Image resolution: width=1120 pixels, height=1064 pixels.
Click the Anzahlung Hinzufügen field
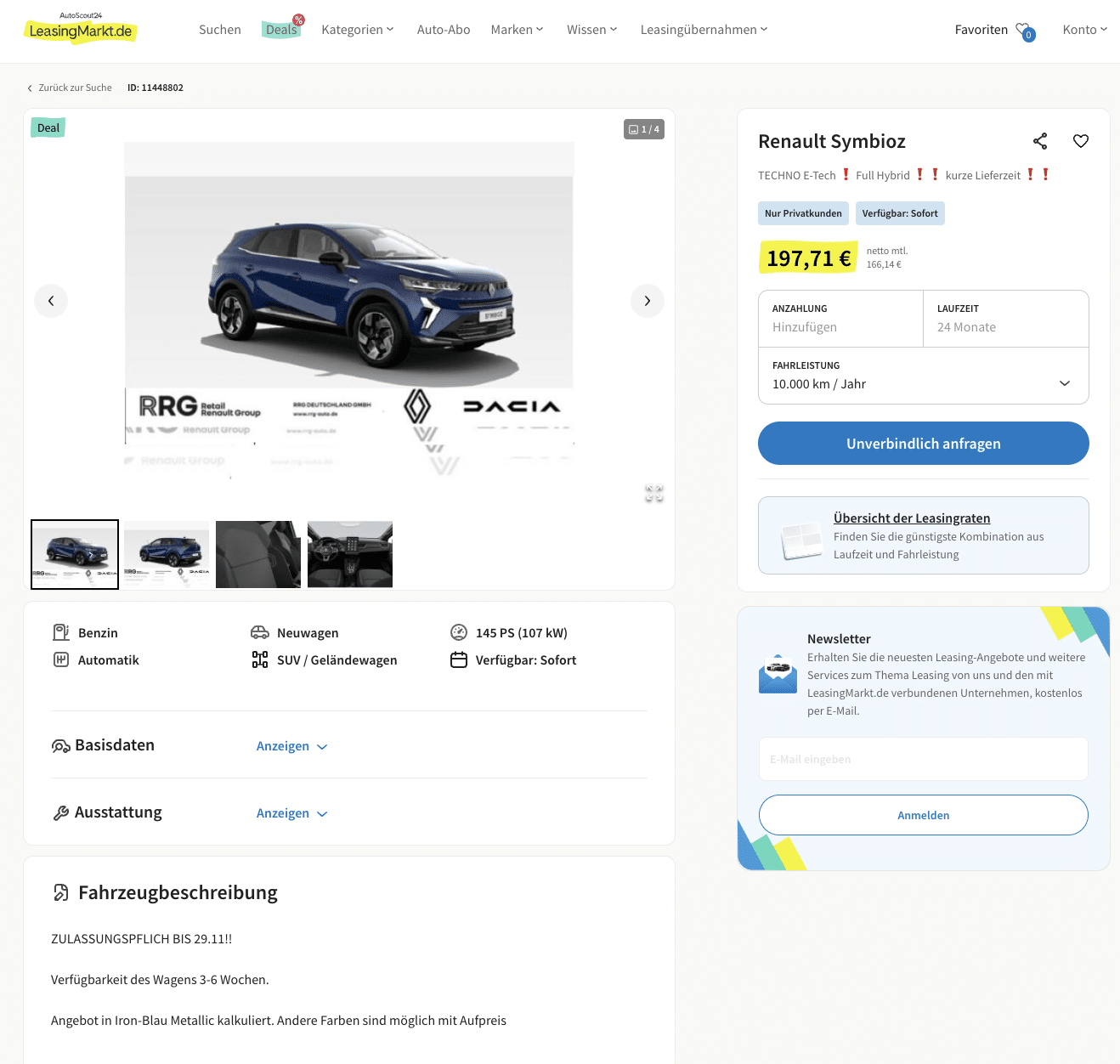point(840,319)
